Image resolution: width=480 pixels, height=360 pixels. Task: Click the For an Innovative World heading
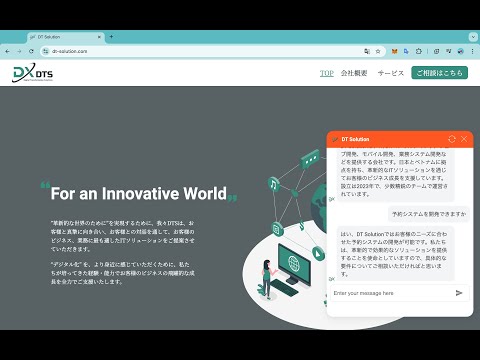139,193
